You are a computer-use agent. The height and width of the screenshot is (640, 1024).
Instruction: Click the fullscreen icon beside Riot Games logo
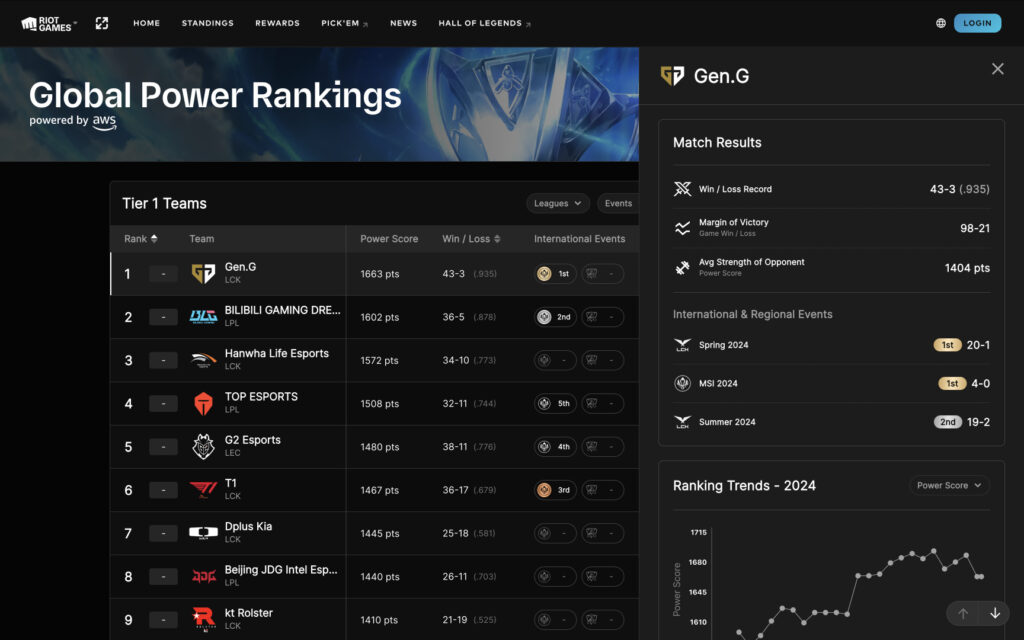[101, 22]
